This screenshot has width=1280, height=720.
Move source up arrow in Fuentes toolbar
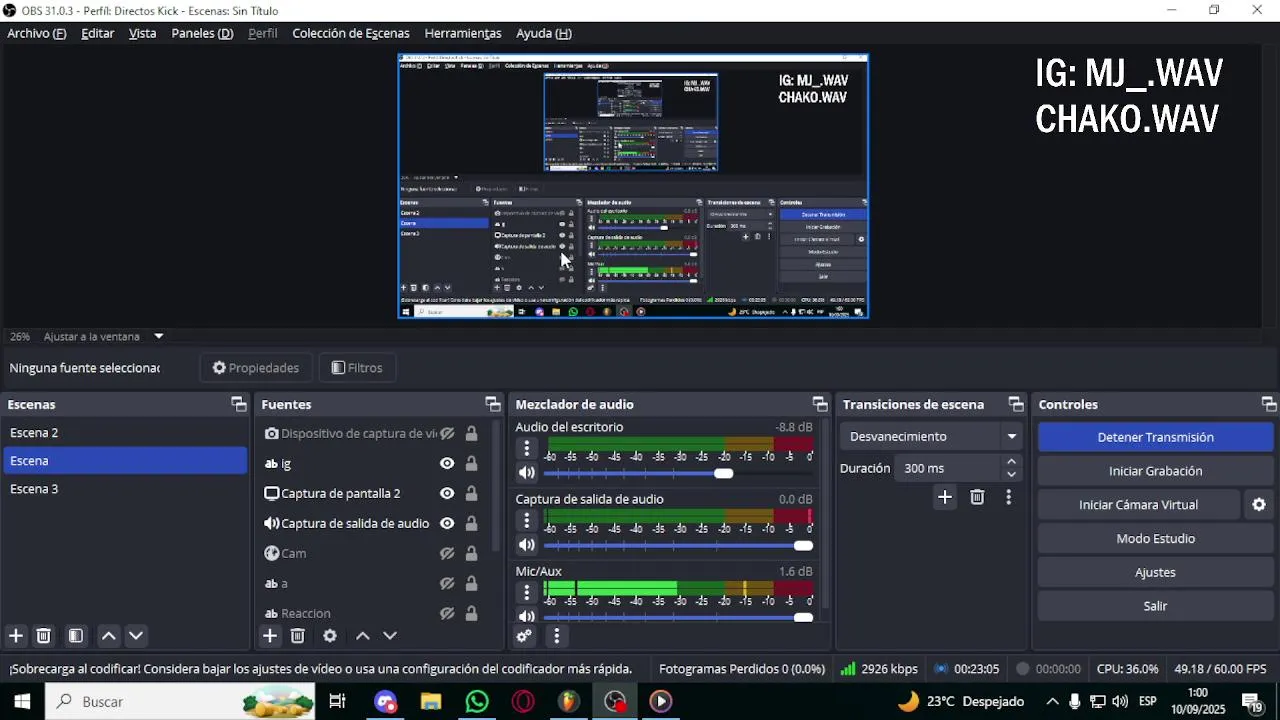point(363,636)
